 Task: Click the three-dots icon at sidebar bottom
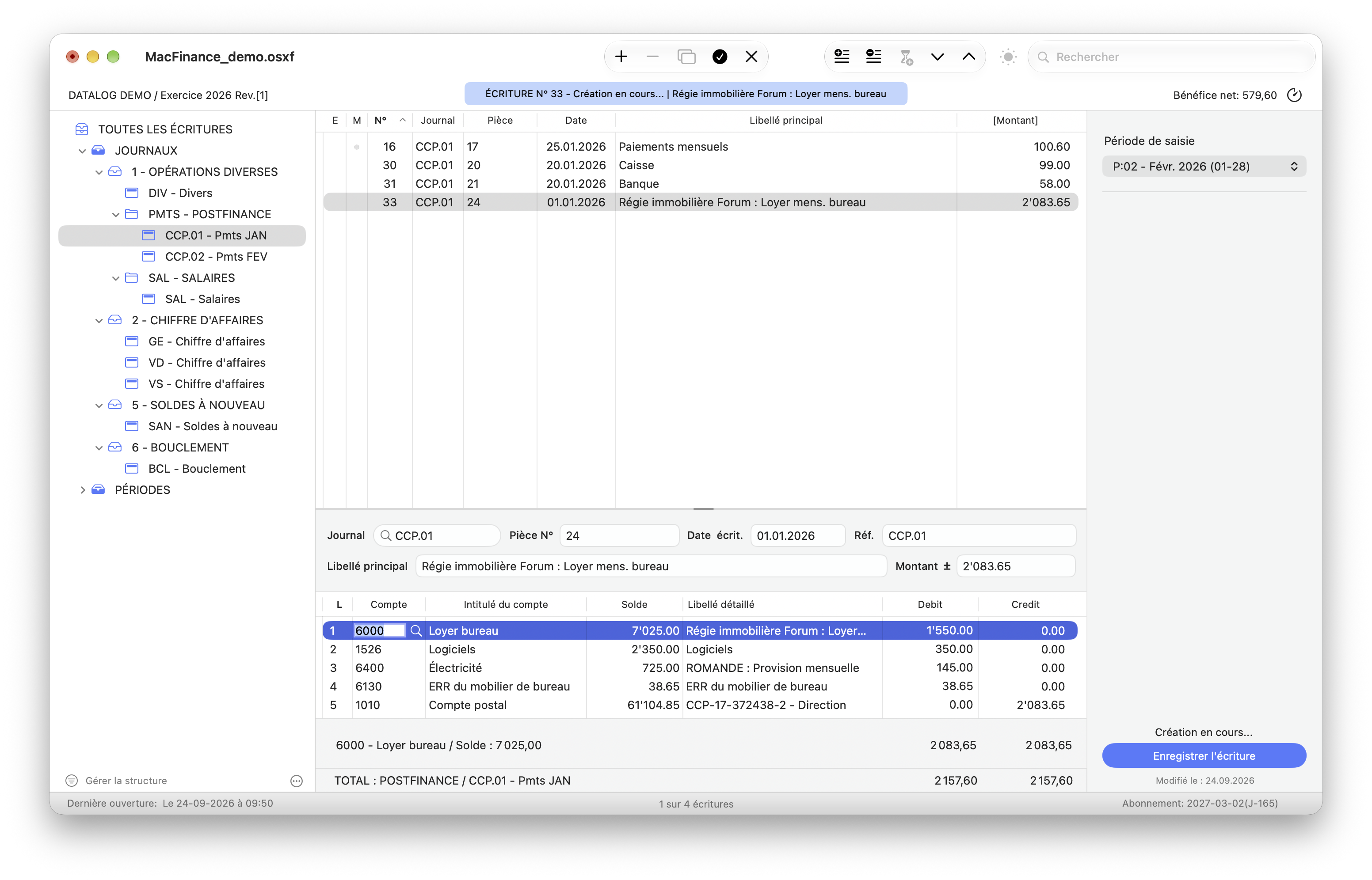pos(296,781)
